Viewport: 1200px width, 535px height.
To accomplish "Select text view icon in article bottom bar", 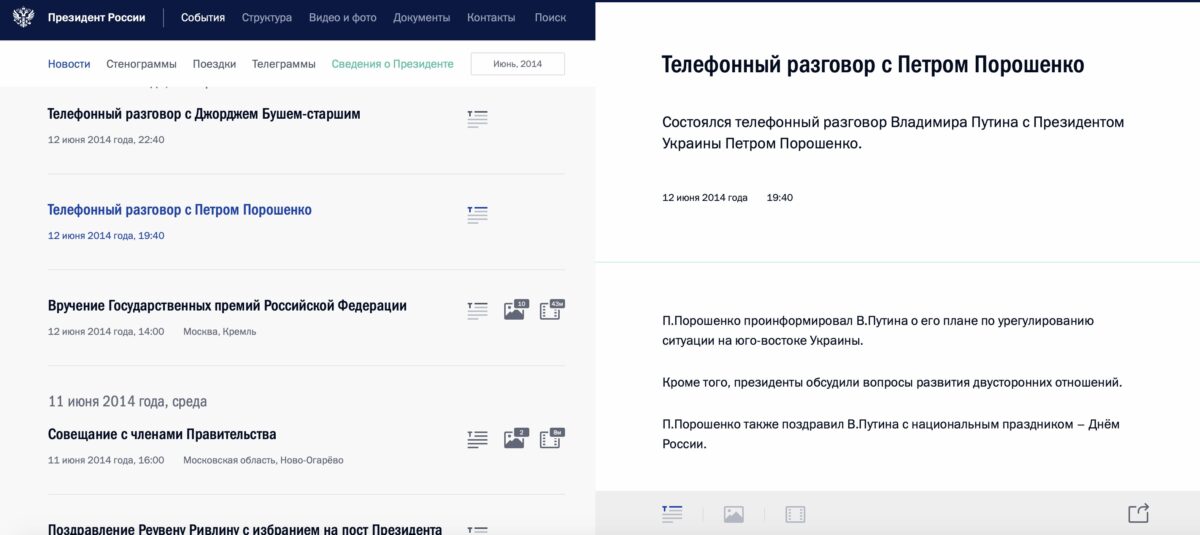I will coord(672,514).
